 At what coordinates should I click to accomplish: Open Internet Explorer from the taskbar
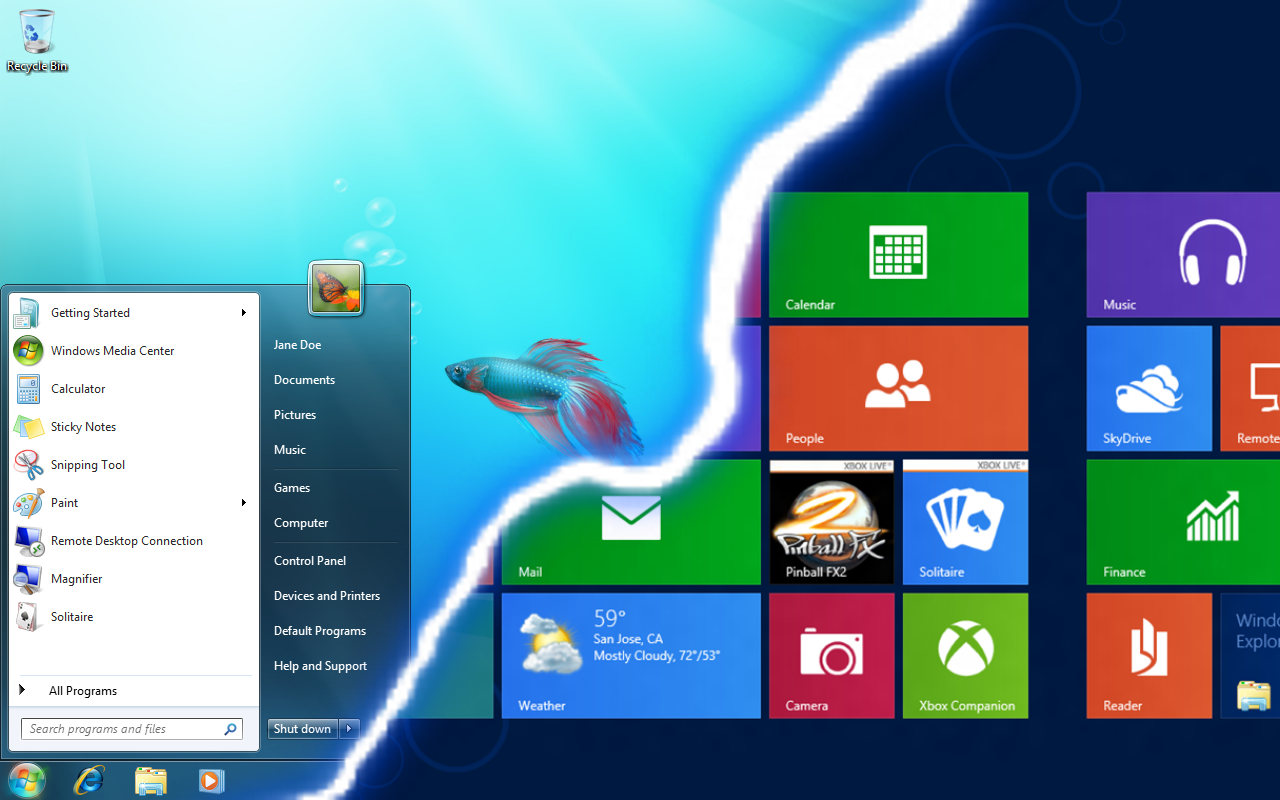tap(89, 780)
